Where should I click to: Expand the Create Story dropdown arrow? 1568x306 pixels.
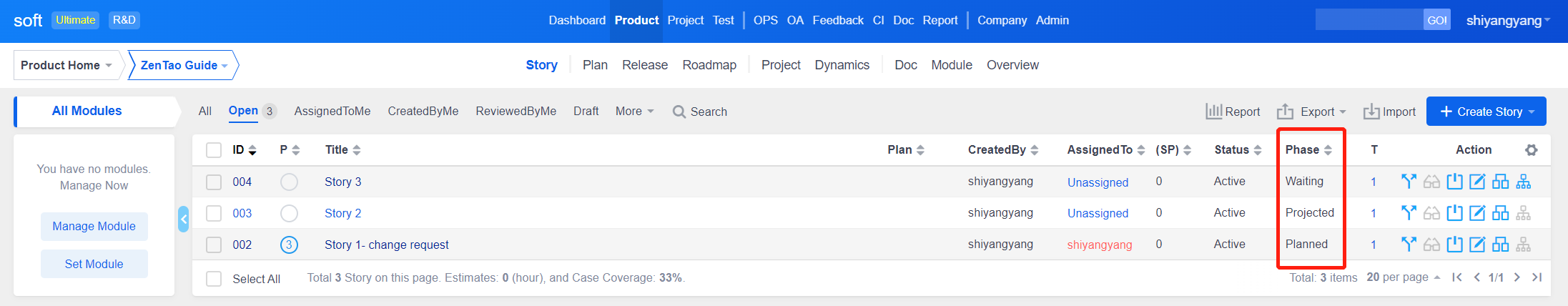pyautogui.click(x=1532, y=112)
